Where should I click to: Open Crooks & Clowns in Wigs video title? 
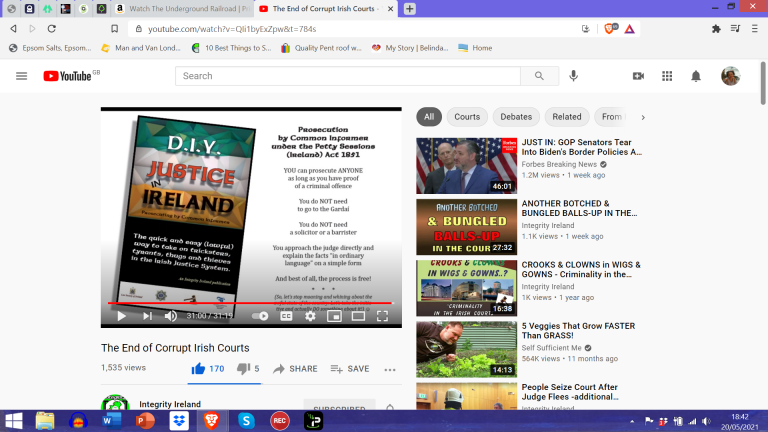581,269
